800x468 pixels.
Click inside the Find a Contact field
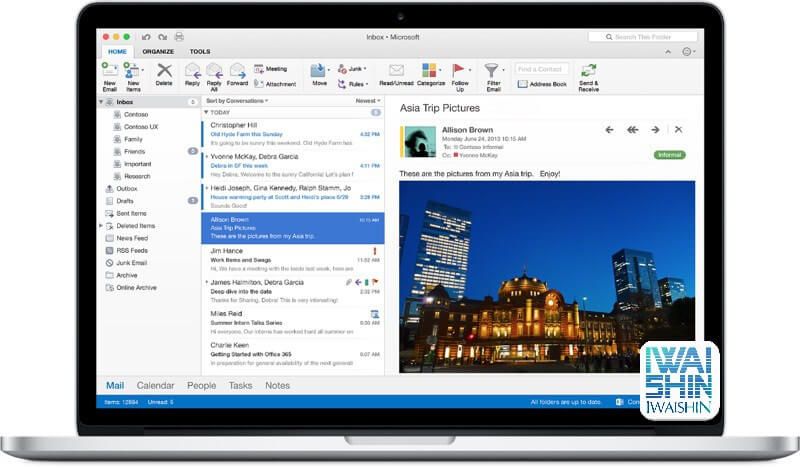coord(542,69)
